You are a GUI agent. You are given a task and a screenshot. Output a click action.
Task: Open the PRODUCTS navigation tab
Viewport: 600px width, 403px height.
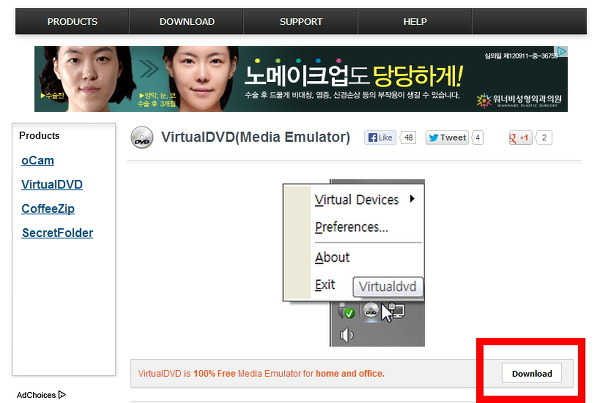tap(72, 21)
